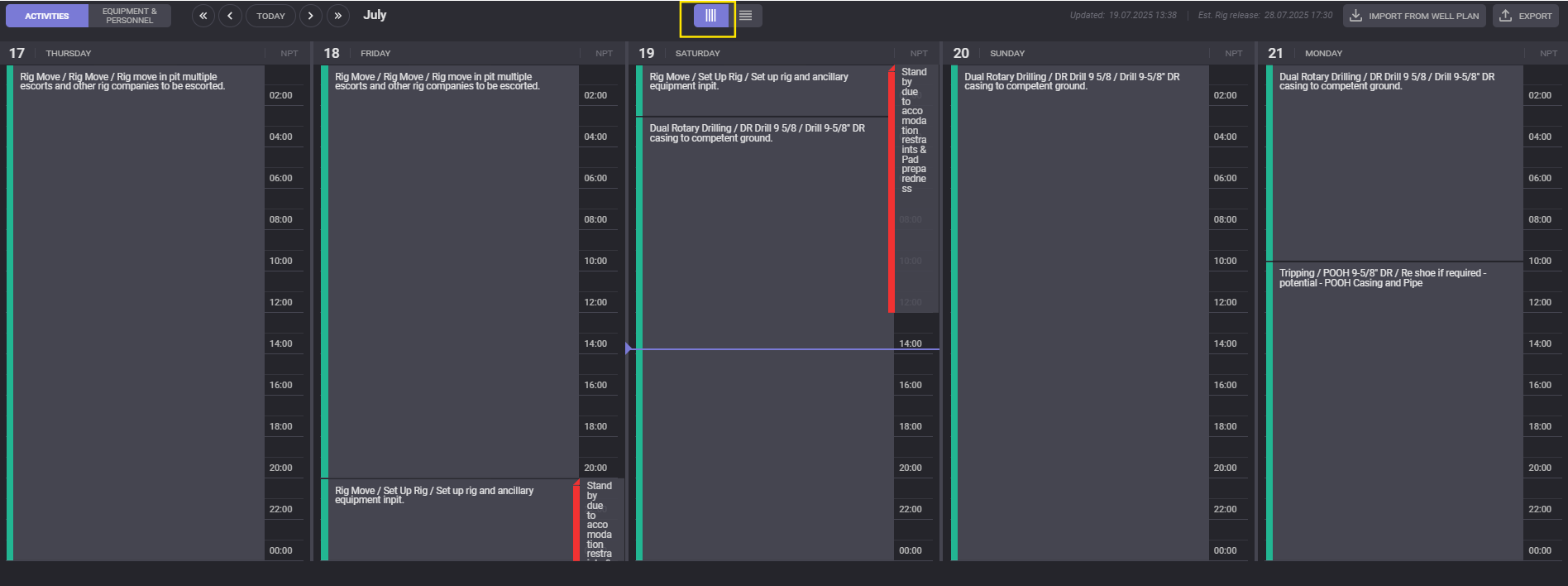The image size is (1568, 586).
Task: Click the July month label
Action: click(x=375, y=15)
